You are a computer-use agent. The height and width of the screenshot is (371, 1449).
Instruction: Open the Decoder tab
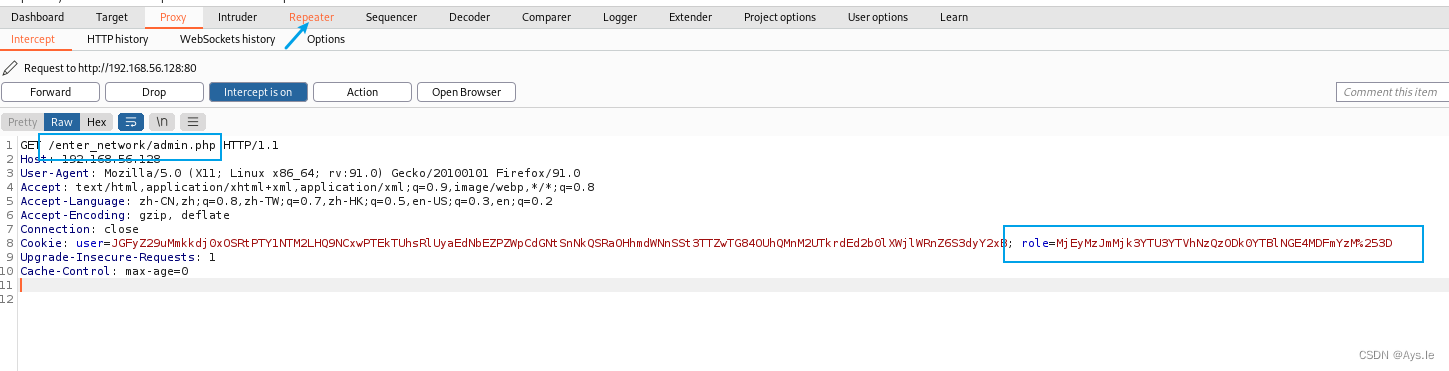point(469,17)
